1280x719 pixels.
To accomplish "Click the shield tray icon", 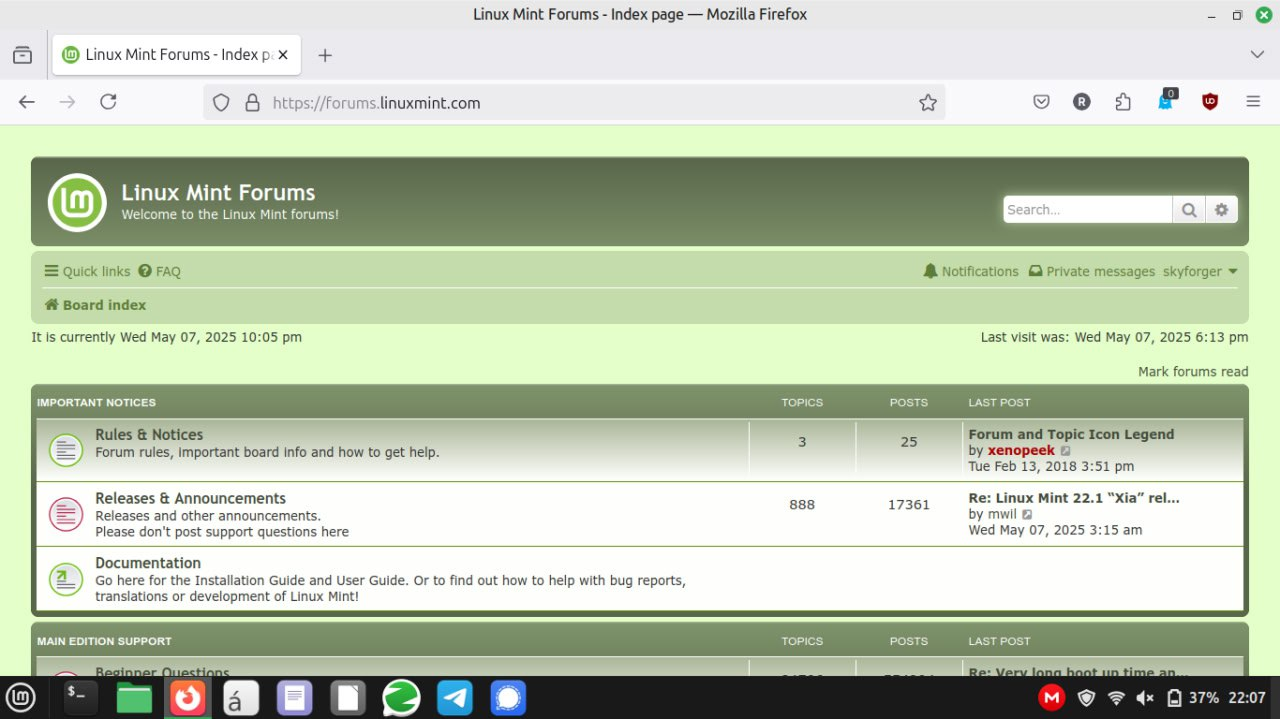I will click(x=1086, y=697).
